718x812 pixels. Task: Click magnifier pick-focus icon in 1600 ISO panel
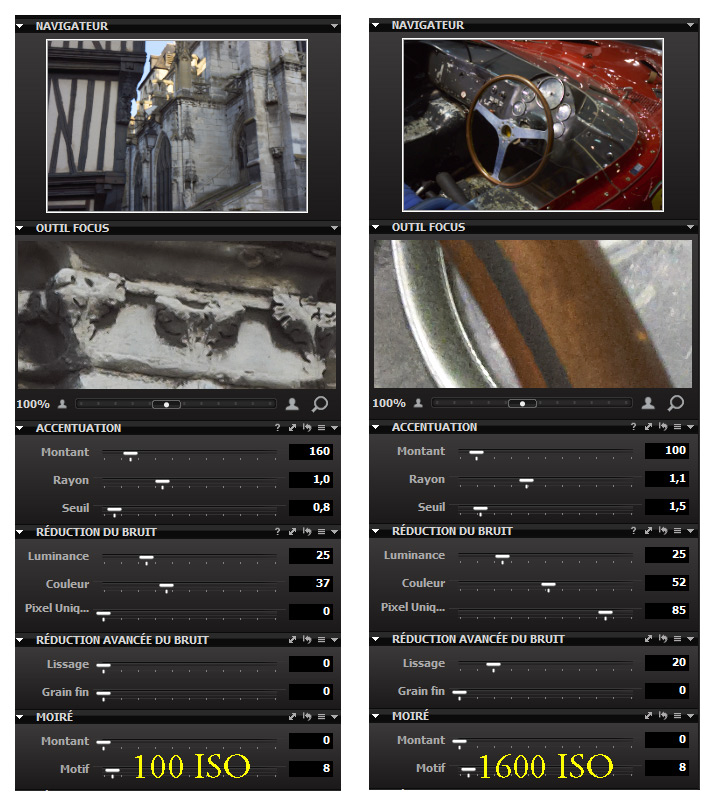click(676, 403)
